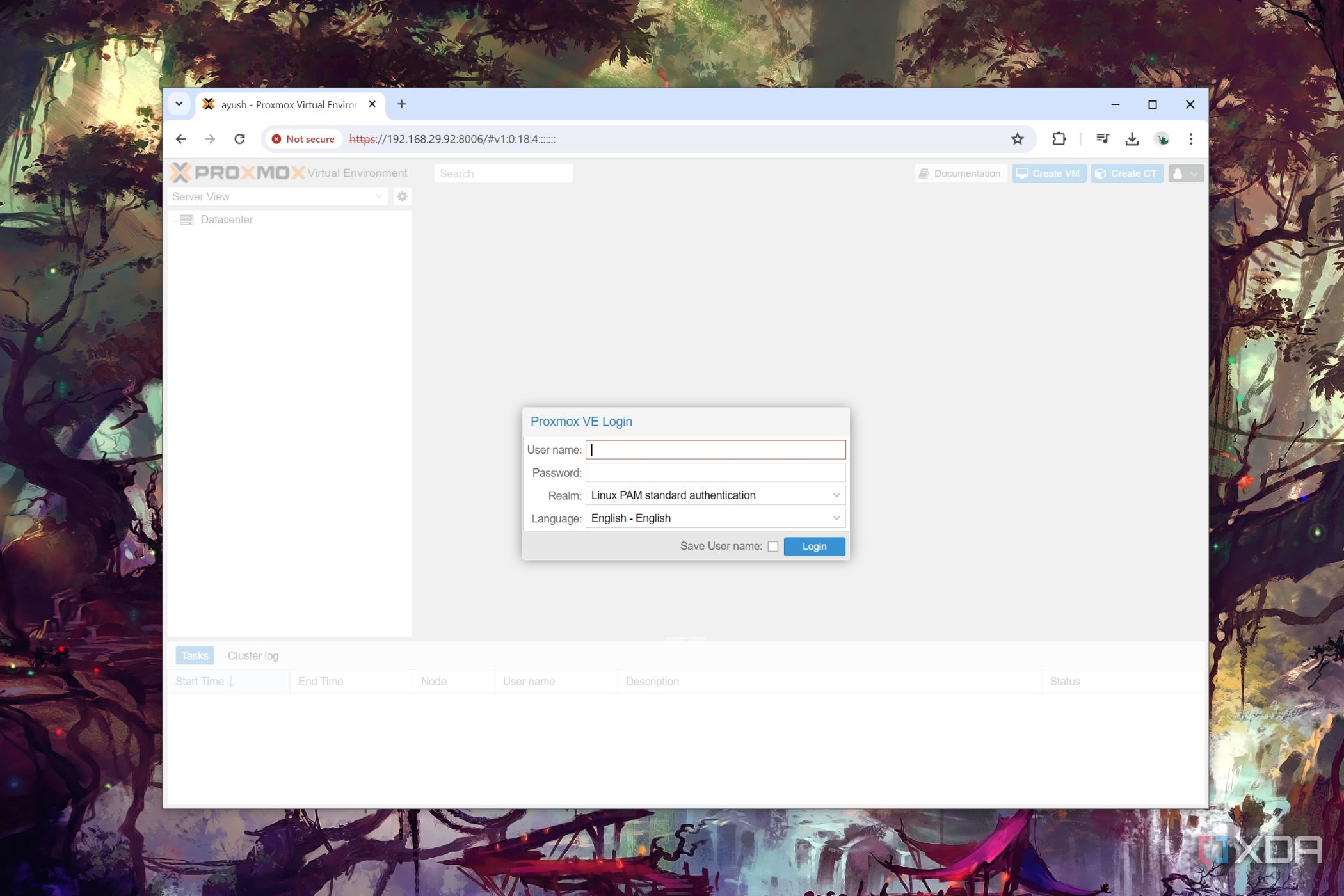Open the media control icon in the toolbar

coord(1102,139)
